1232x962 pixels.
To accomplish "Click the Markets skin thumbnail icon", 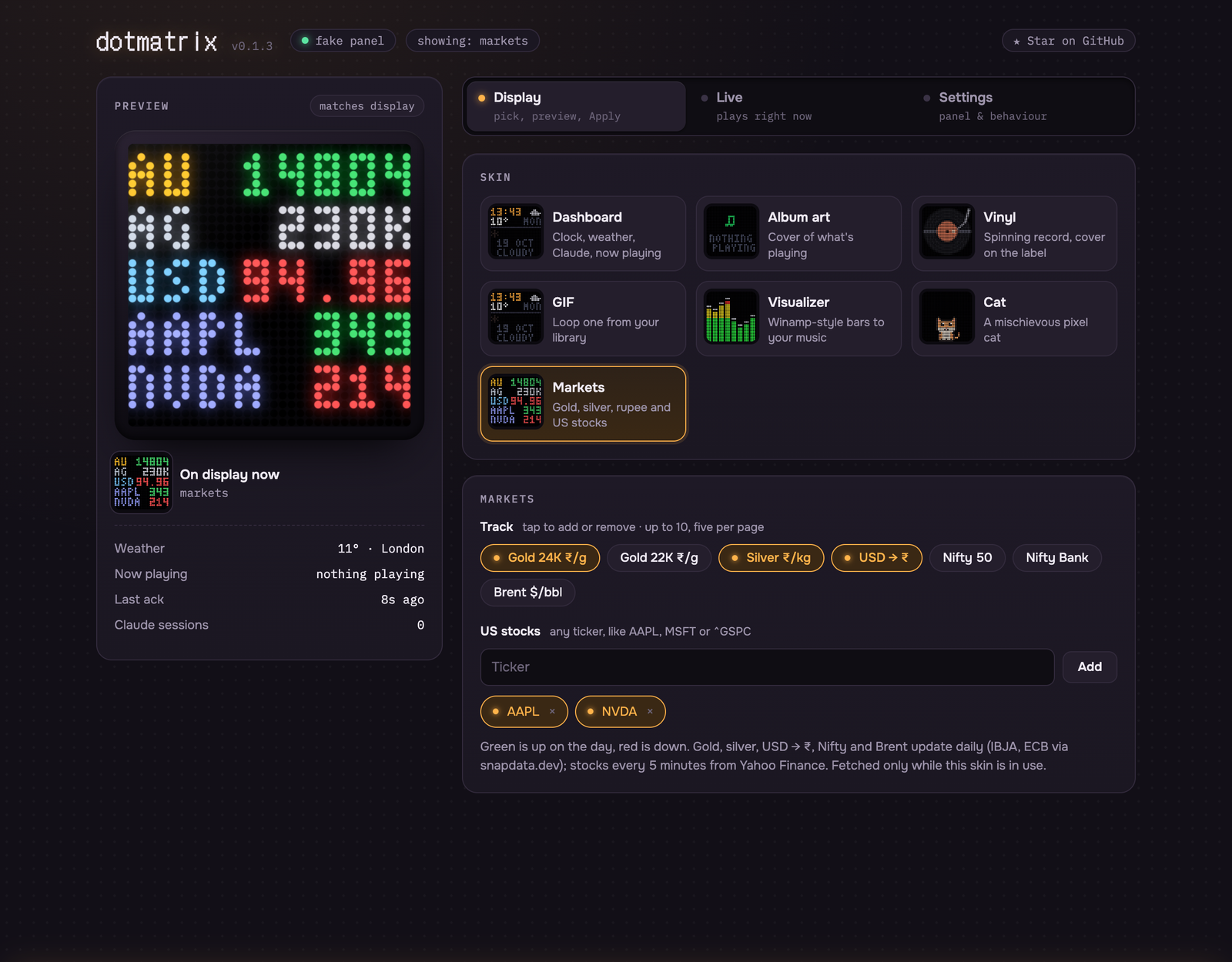I will point(516,403).
